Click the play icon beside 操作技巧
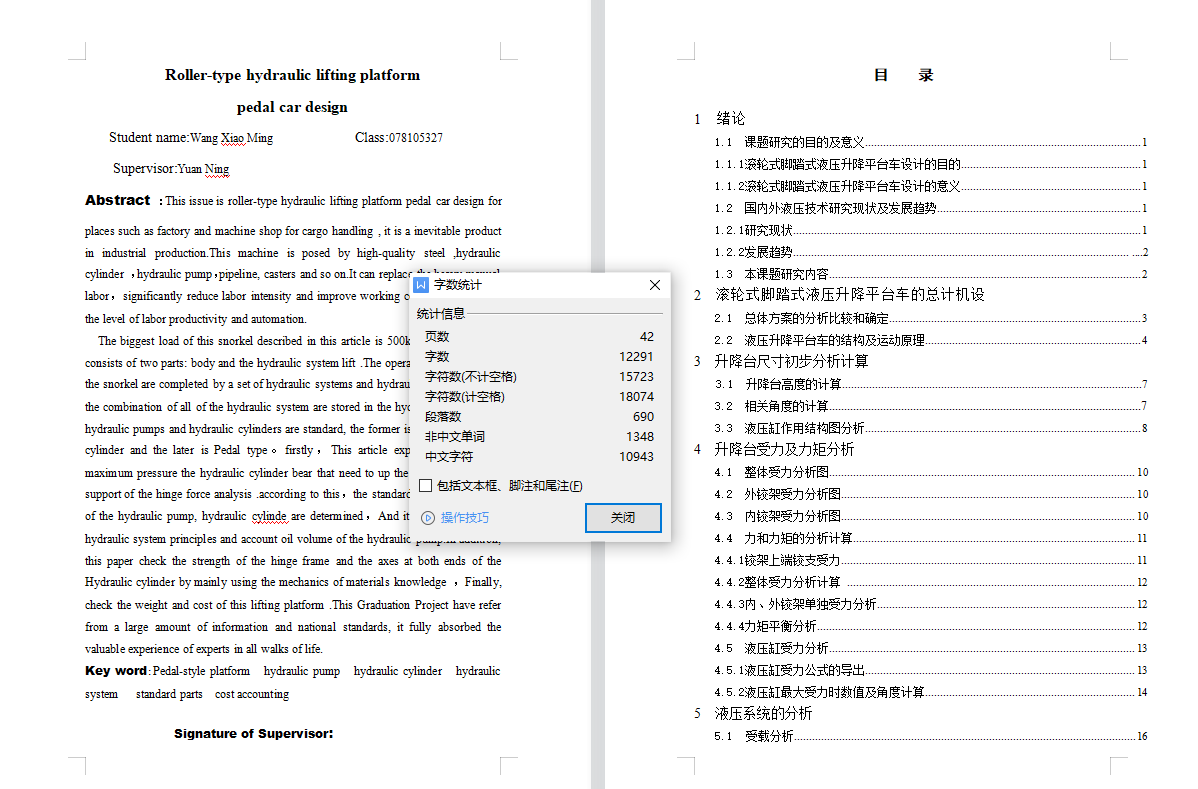The width and height of the screenshot is (1198, 789). pyautogui.click(x=428, y=517)
